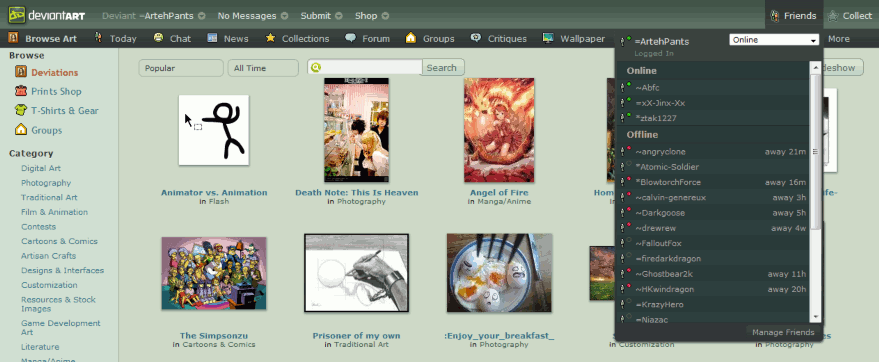Select friend ~HKwindragon in the list

point(713,289)
